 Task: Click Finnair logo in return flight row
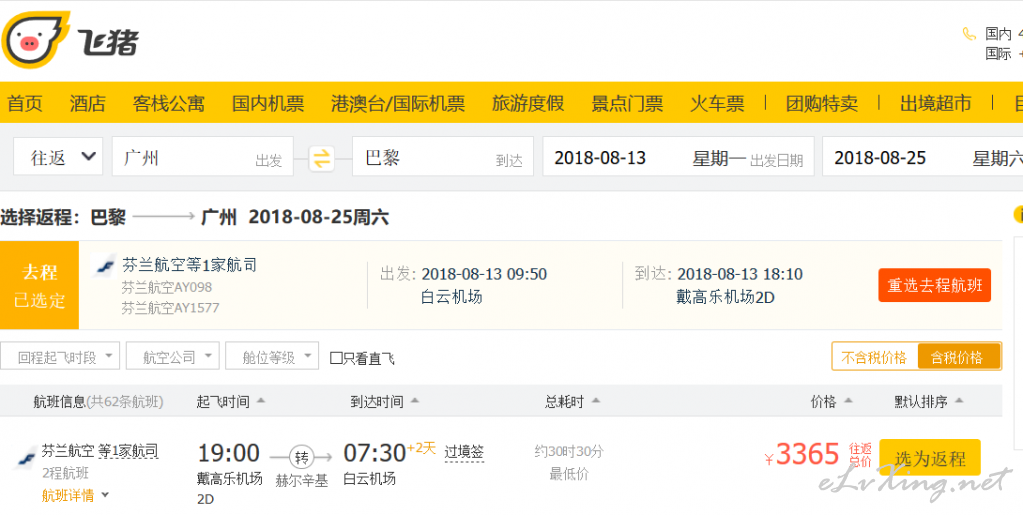[x=26, y=458]
